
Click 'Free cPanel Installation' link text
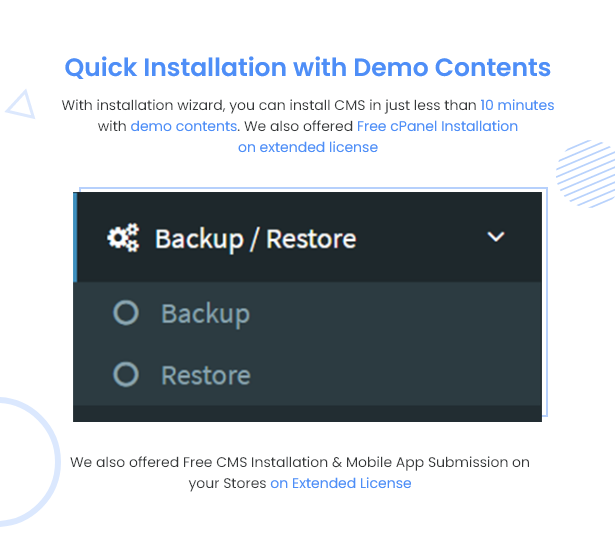click(x=437, y=126)
